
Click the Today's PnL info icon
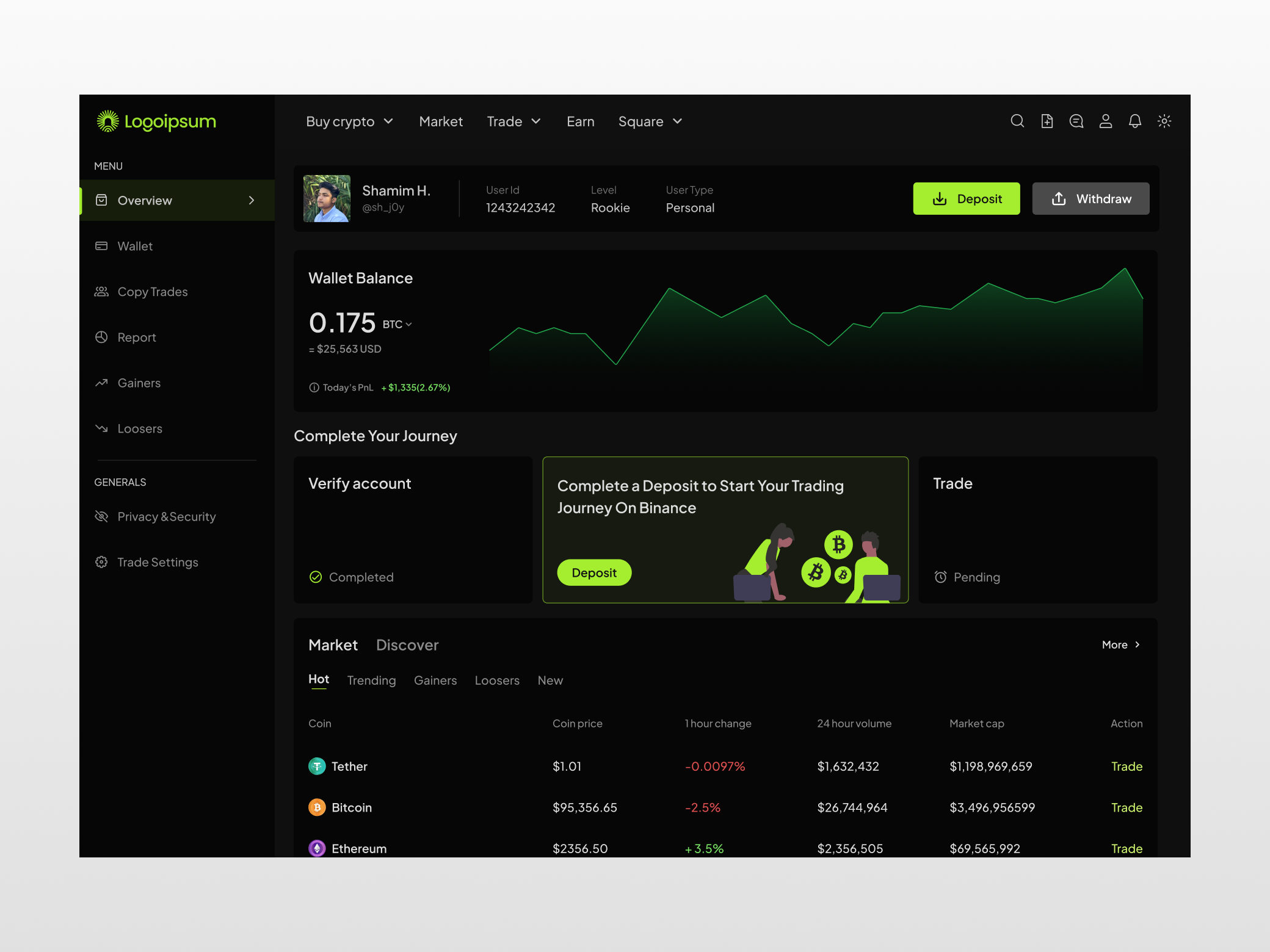click(314, 388)
